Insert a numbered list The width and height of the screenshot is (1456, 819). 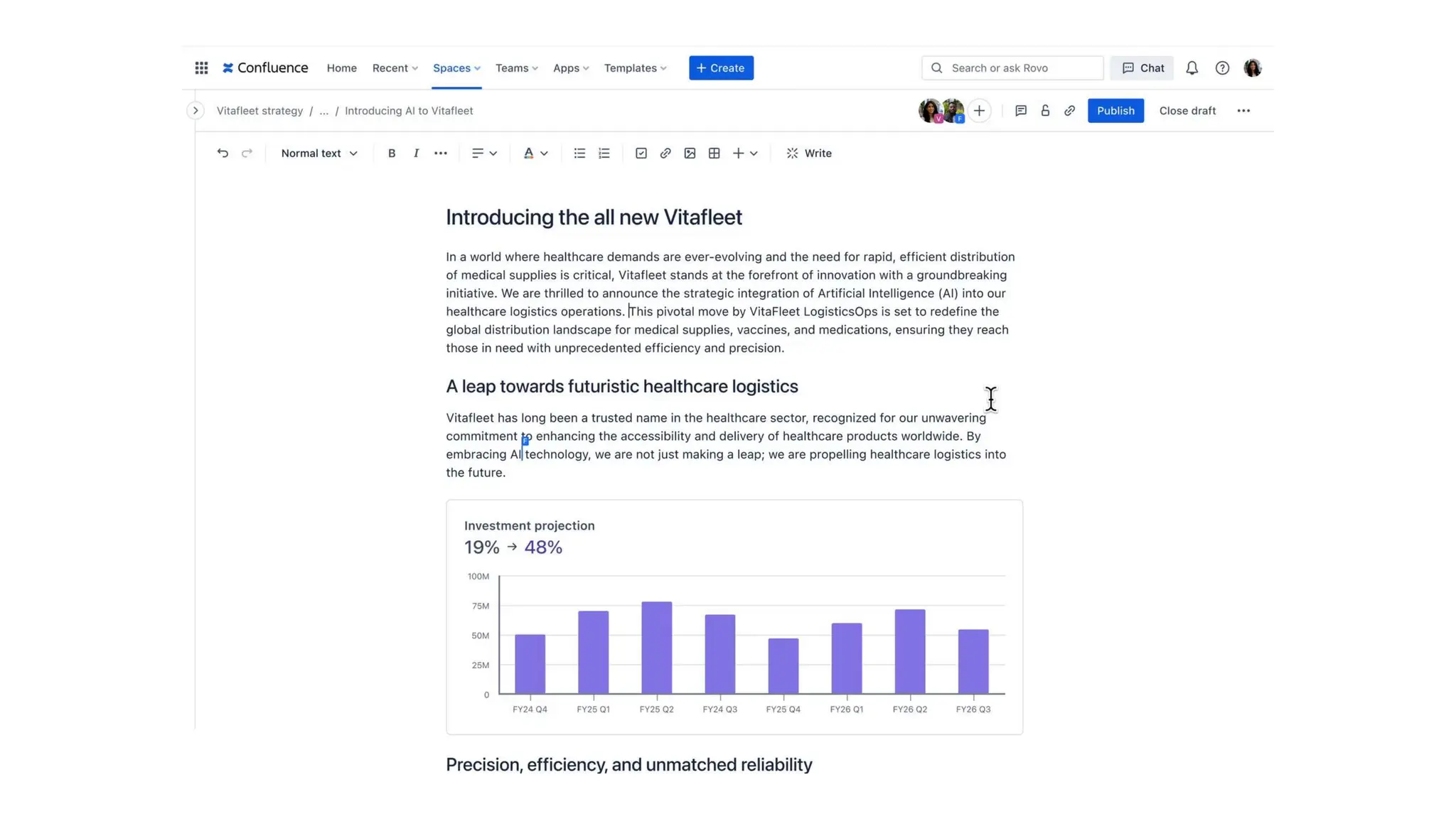604,153
